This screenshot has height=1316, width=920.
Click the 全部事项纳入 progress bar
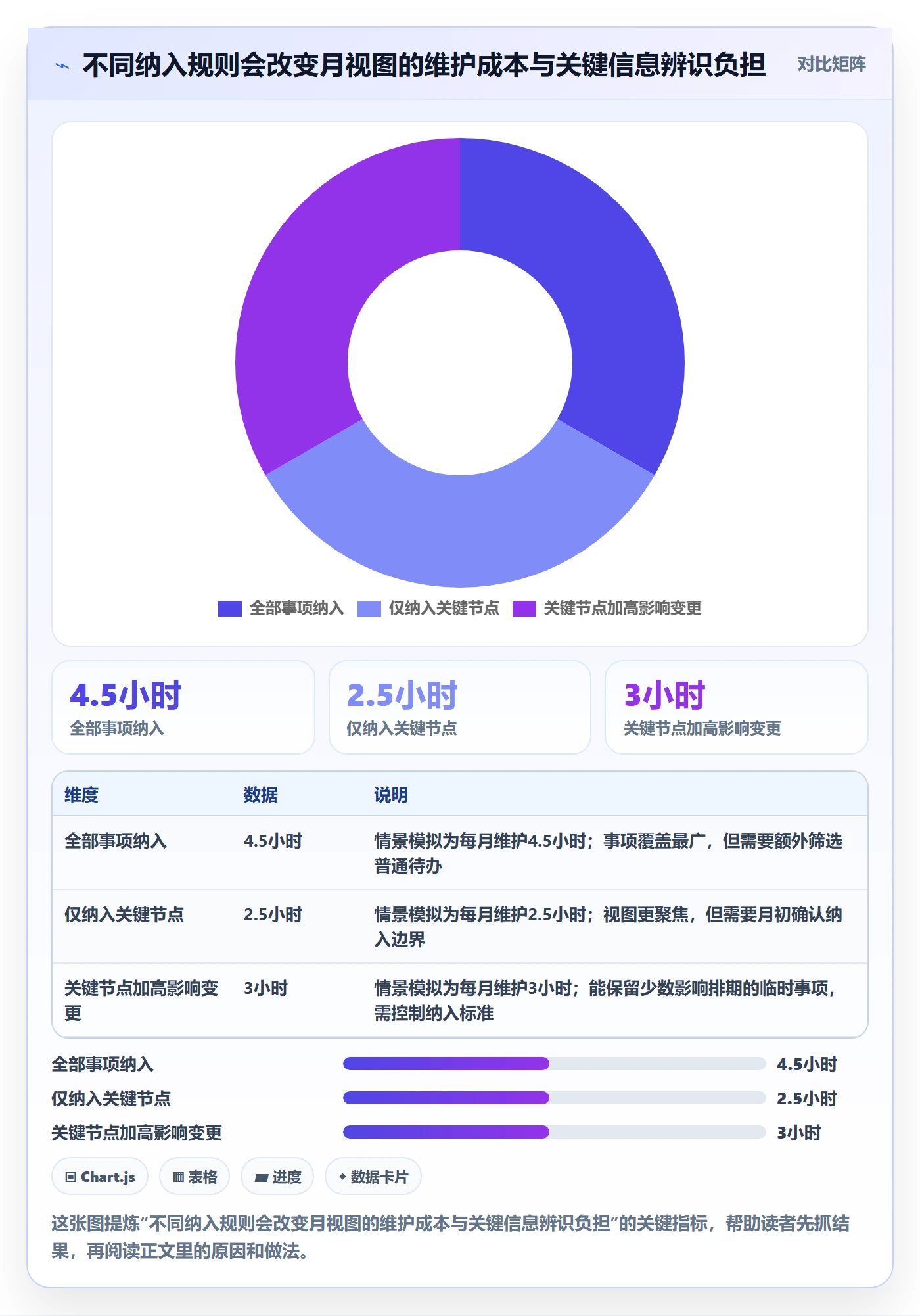pyautogui.click(x=555, y=1064)
